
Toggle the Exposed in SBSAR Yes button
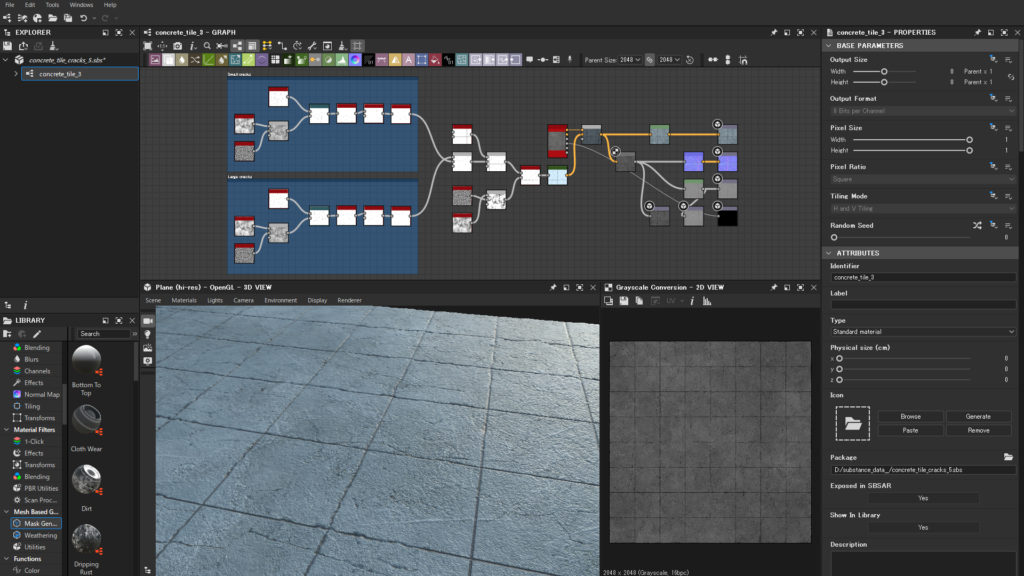click(922, 497)
